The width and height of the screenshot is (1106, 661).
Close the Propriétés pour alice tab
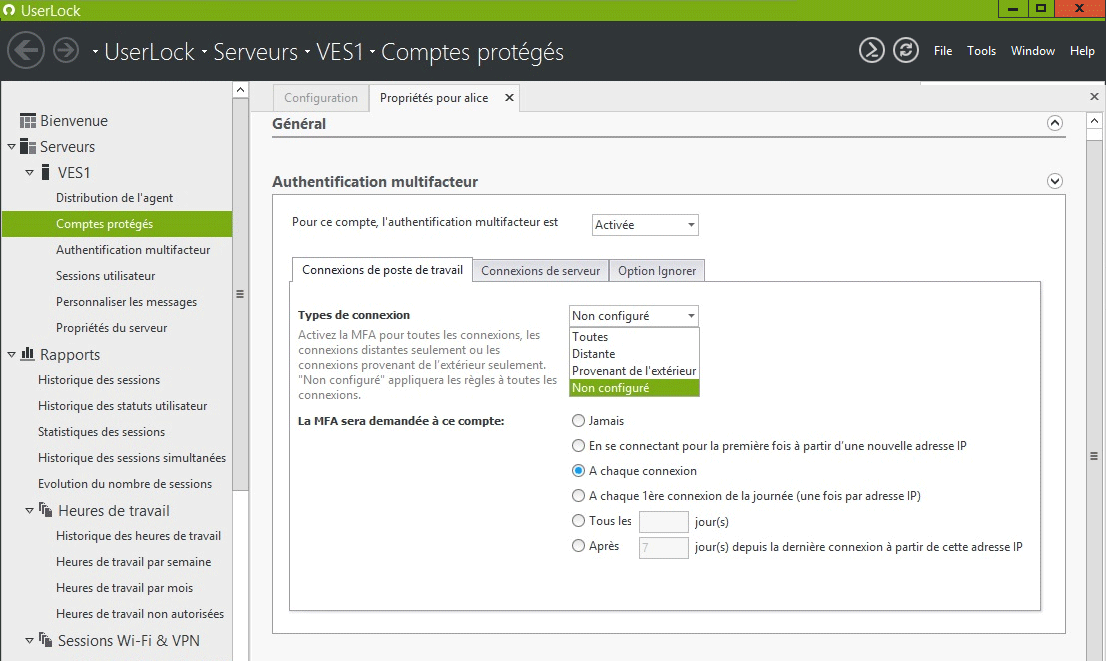(x=509, y=97)
